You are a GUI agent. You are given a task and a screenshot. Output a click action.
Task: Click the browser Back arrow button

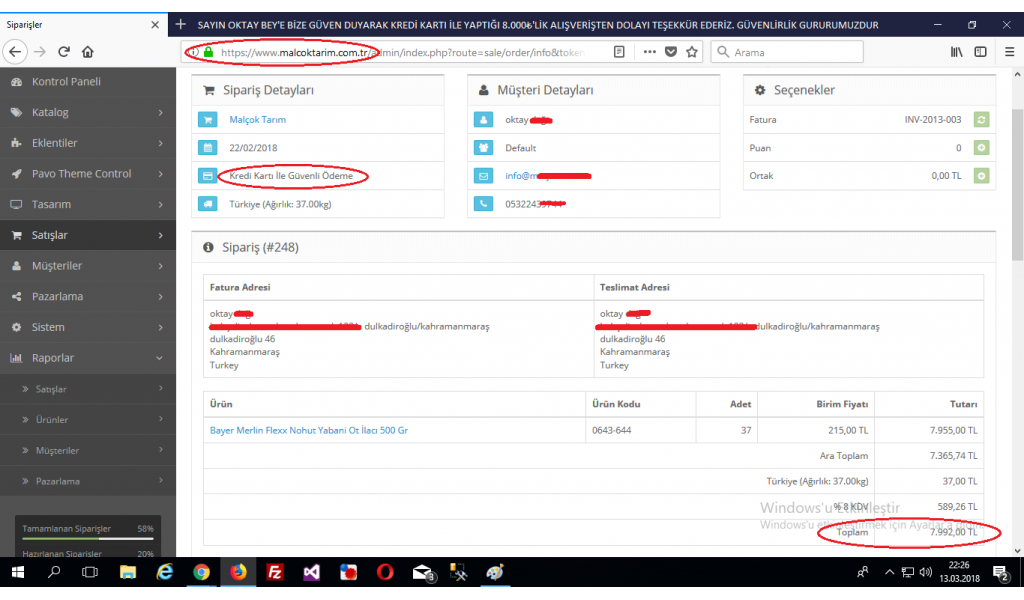coord(15,52)
